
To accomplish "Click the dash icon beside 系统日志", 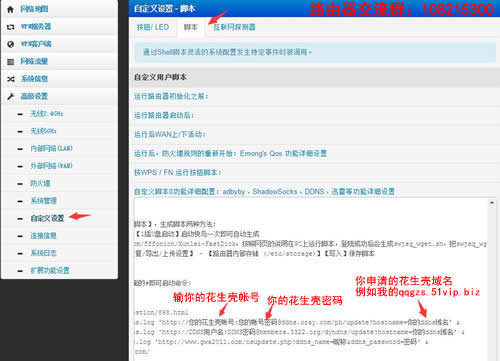I will tap(20, 253).
